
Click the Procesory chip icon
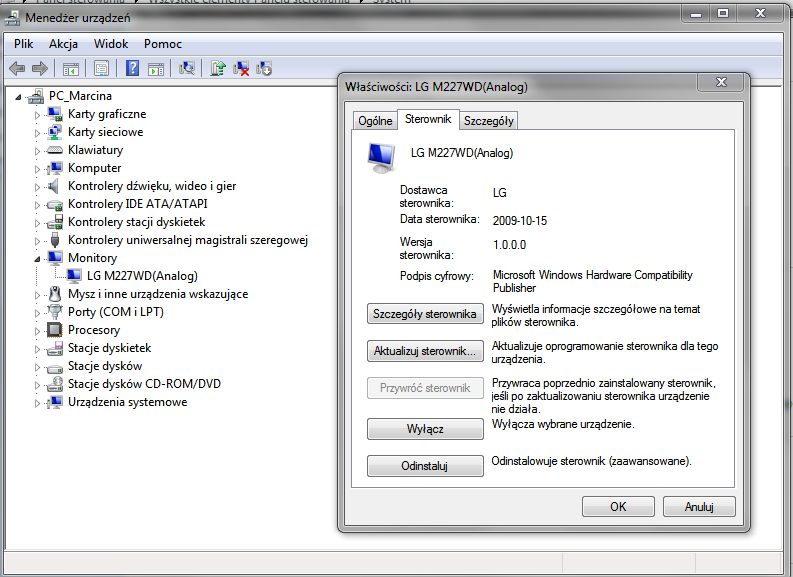point(55,330)
